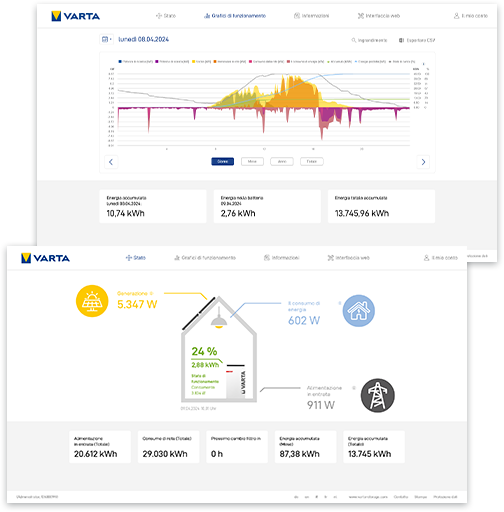Open Informazioni tab in upper window
This screenshot has height=512, width=504.
(x=311, y=16)
